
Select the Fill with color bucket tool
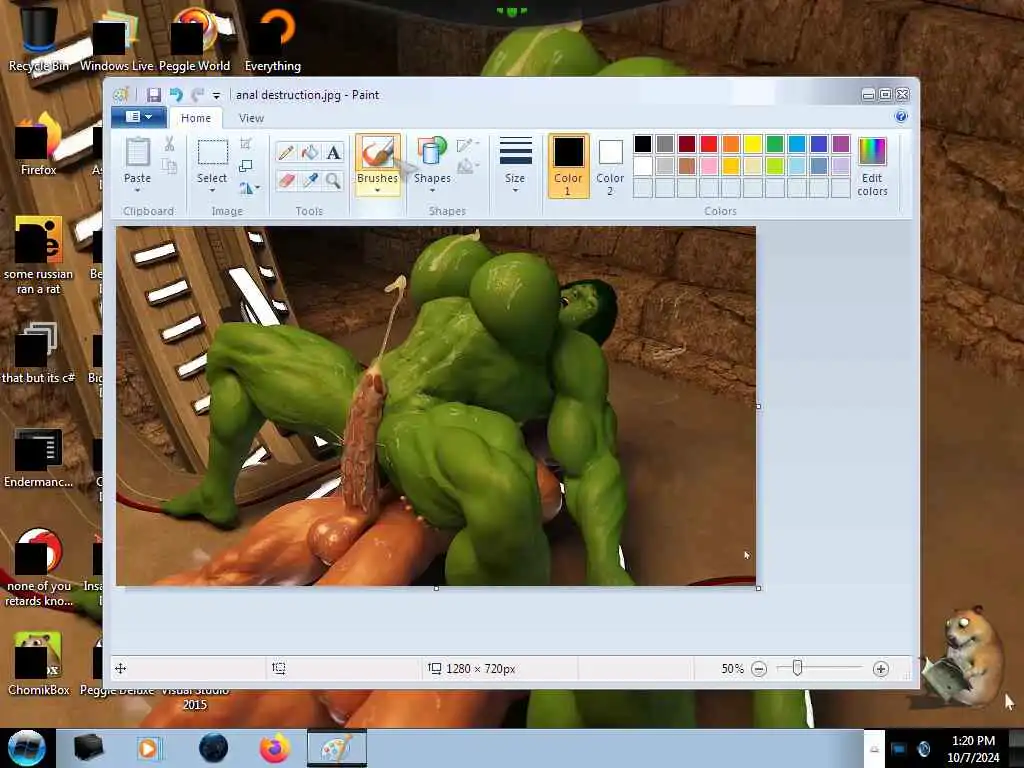click(310, 152)
